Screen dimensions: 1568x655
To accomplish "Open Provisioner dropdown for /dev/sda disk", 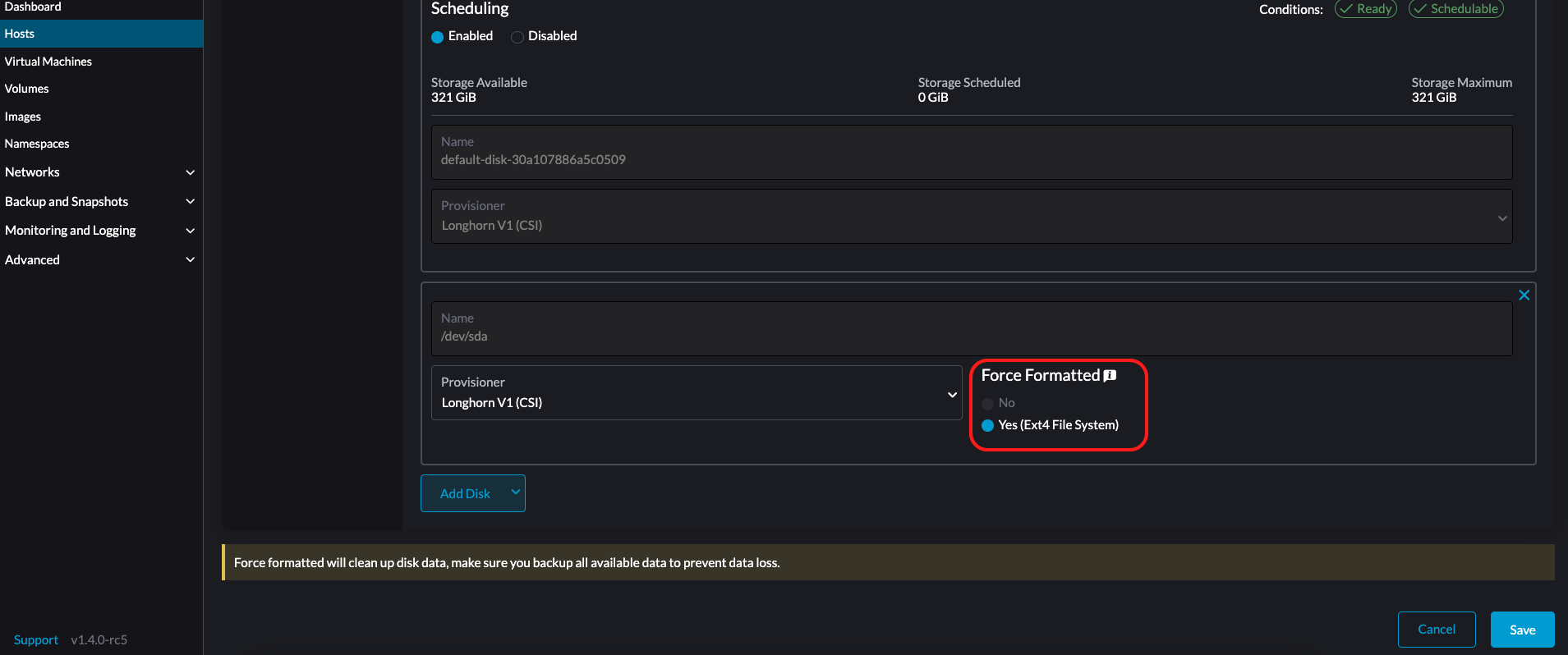I will [696, 393].
